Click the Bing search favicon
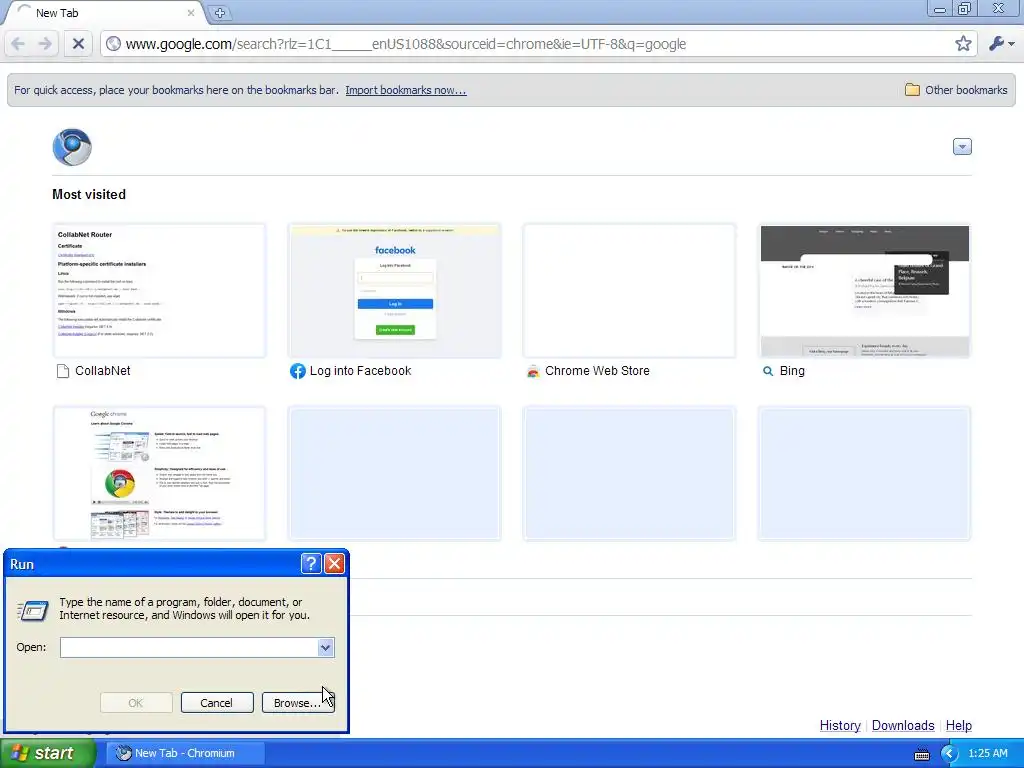 tap(768, 371)
